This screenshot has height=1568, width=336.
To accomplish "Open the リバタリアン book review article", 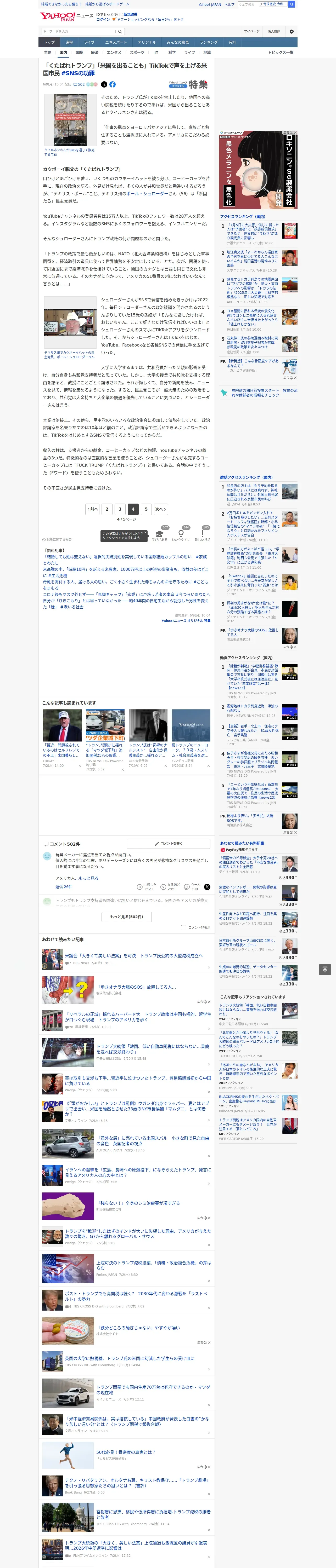I will pos(137,1483).
